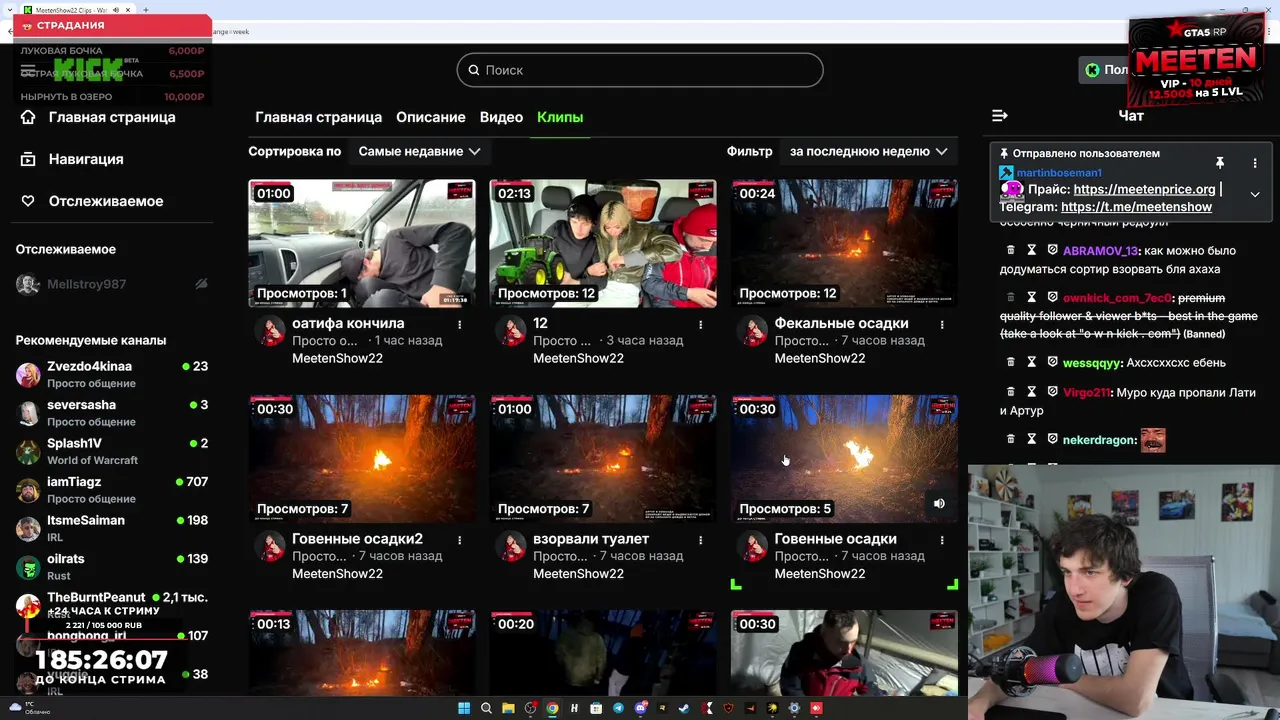The image size is (1280, 720).
Task: Go to Навигация in left sidebar
Action: [x=86, y=159]
